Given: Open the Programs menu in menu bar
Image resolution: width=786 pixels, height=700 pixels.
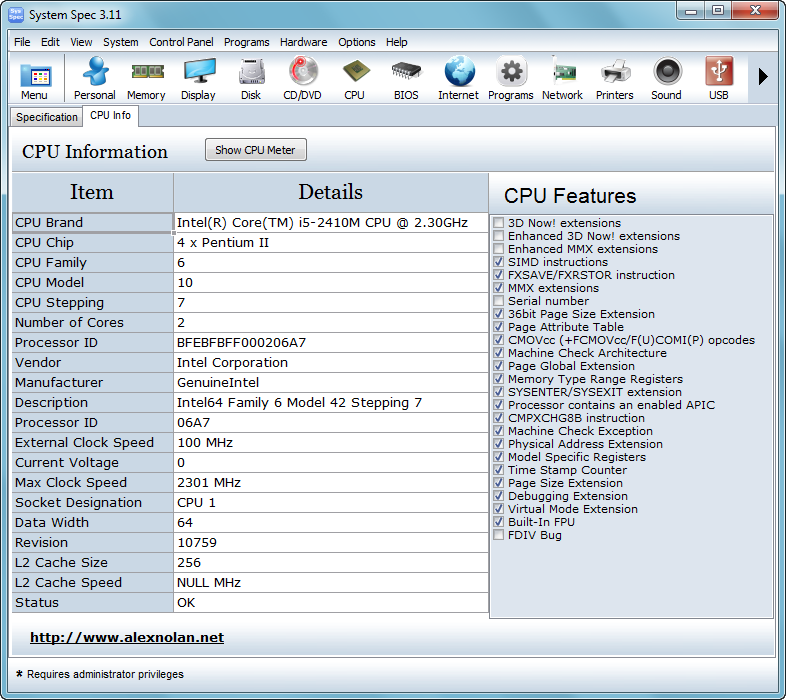Looking at the screenshot, I should point(247,42).
